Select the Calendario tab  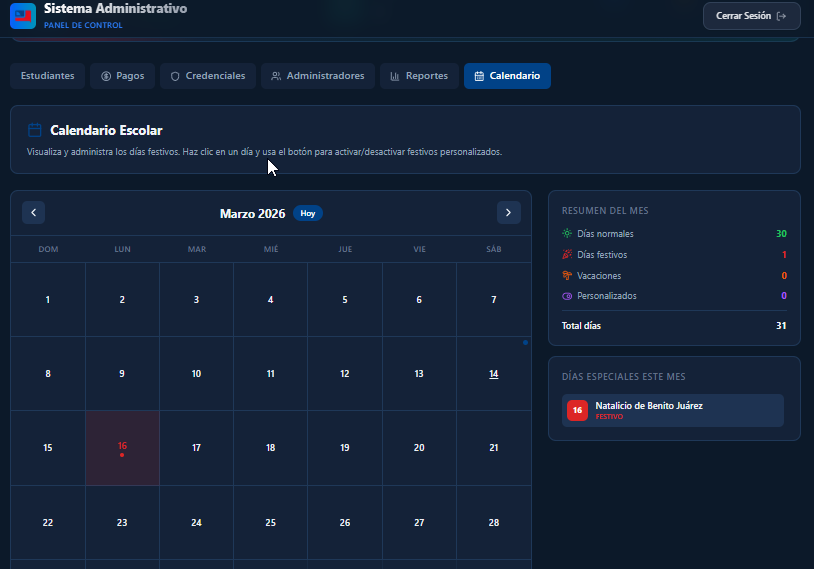click(x=507, y=76)
